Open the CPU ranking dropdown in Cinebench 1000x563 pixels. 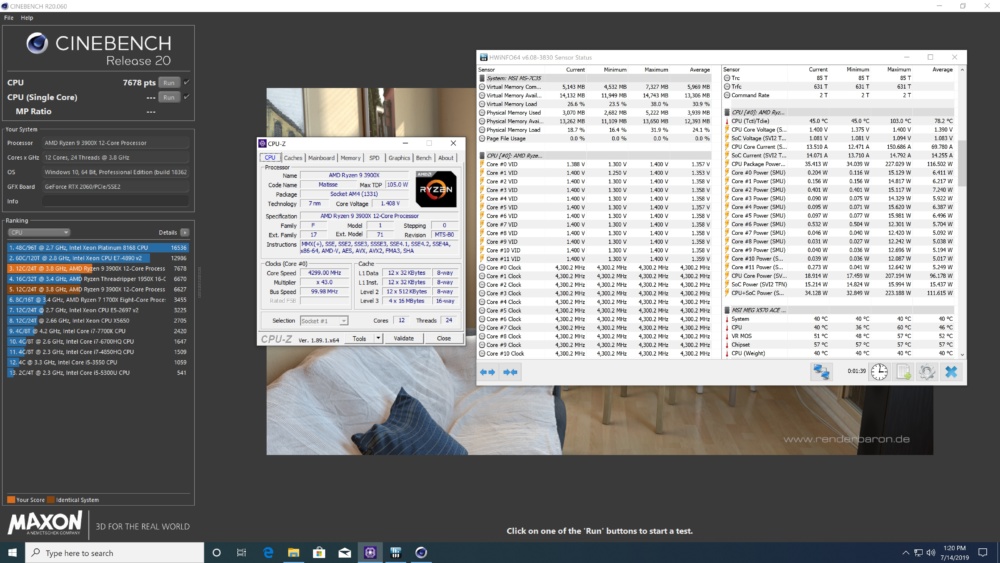[x=38, y=232]
